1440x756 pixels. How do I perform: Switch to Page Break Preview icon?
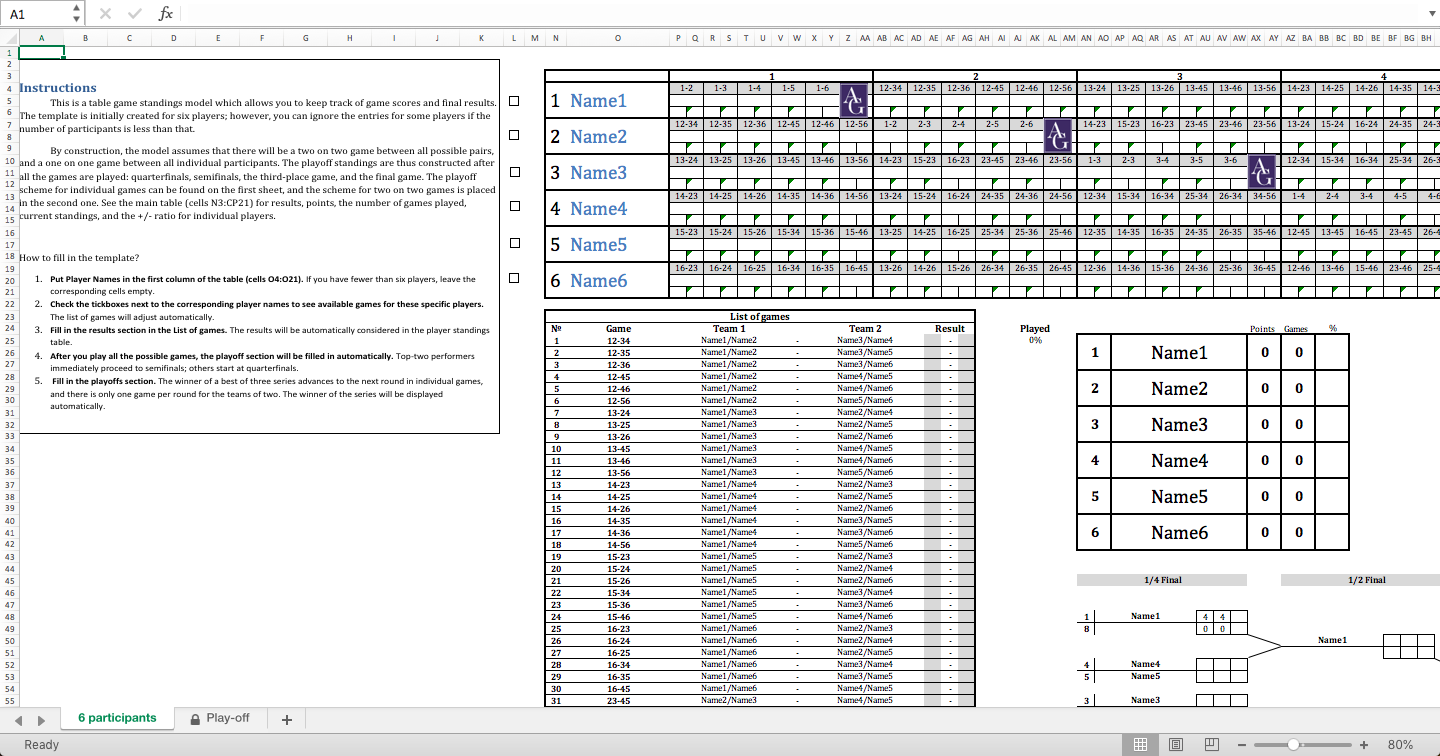(x=1211, y=744)
